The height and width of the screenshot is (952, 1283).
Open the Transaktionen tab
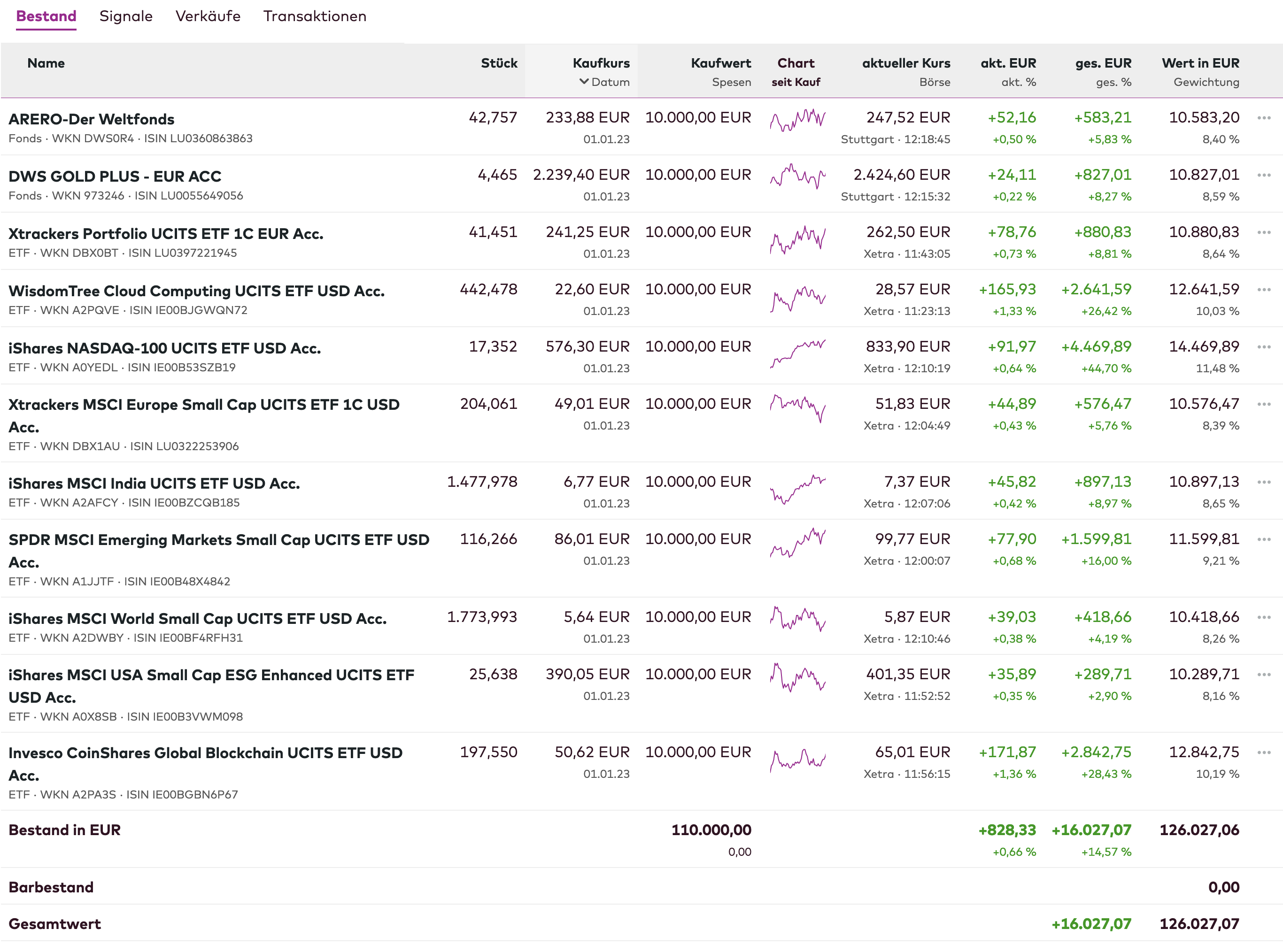pyautogui.click(x=315, y=16)
